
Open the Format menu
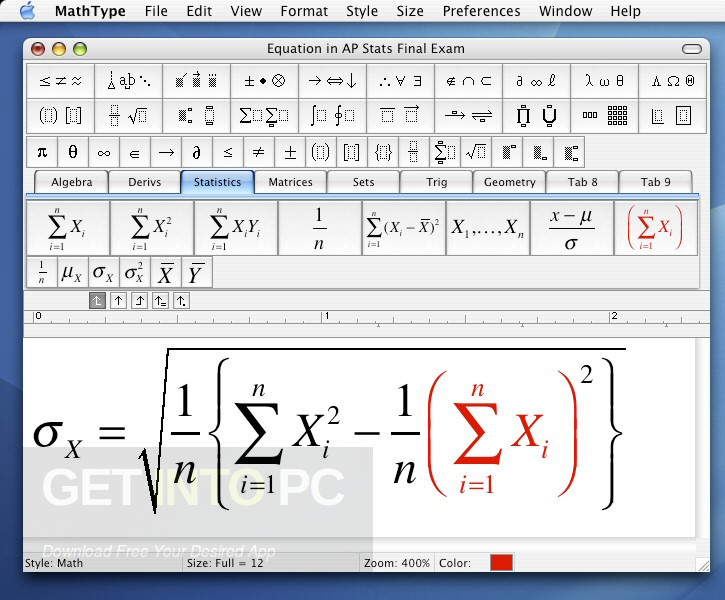pyautogui.click(x=304, y=11)
